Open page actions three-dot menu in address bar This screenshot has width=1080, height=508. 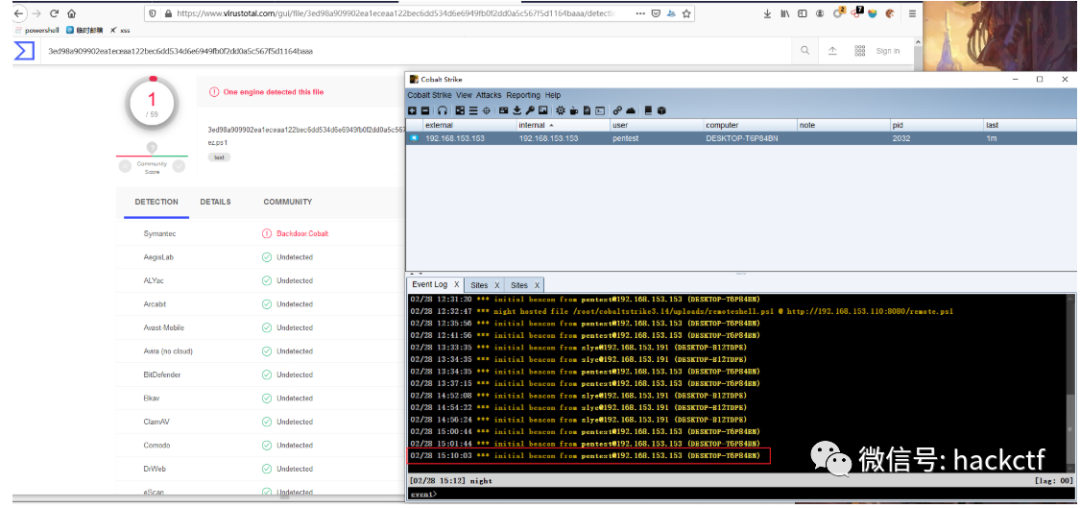[638, 14]
